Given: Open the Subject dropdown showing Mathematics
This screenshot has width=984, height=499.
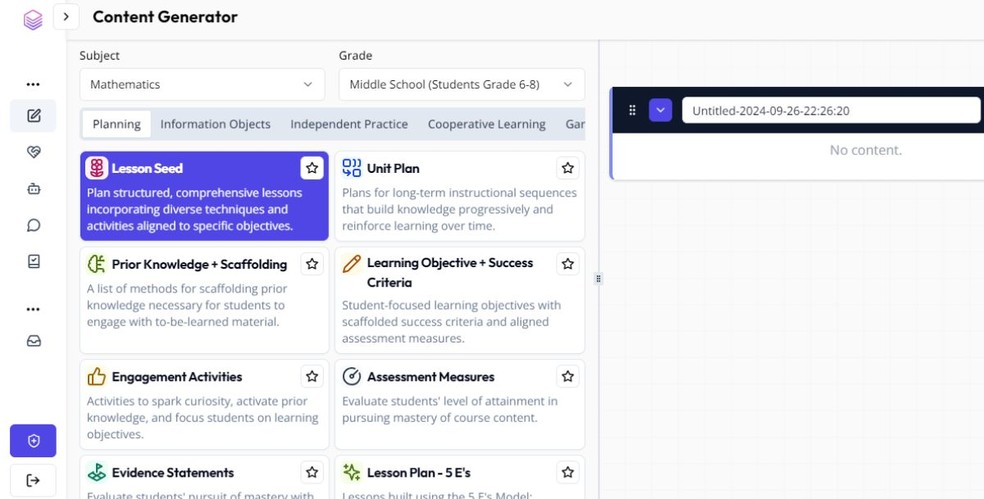Looking at the screenshot, I should pos(202,85).
